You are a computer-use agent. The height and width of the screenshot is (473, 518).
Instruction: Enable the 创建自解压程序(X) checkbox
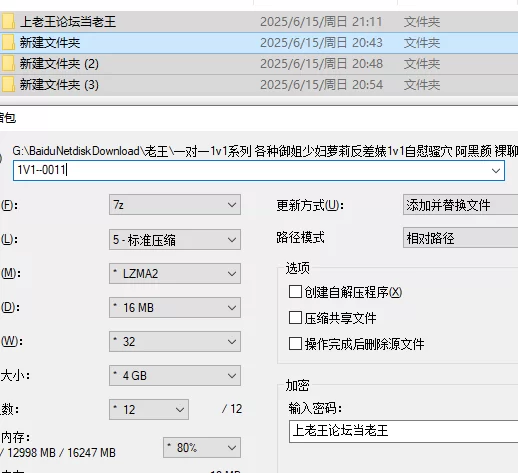tap(295, 292)
